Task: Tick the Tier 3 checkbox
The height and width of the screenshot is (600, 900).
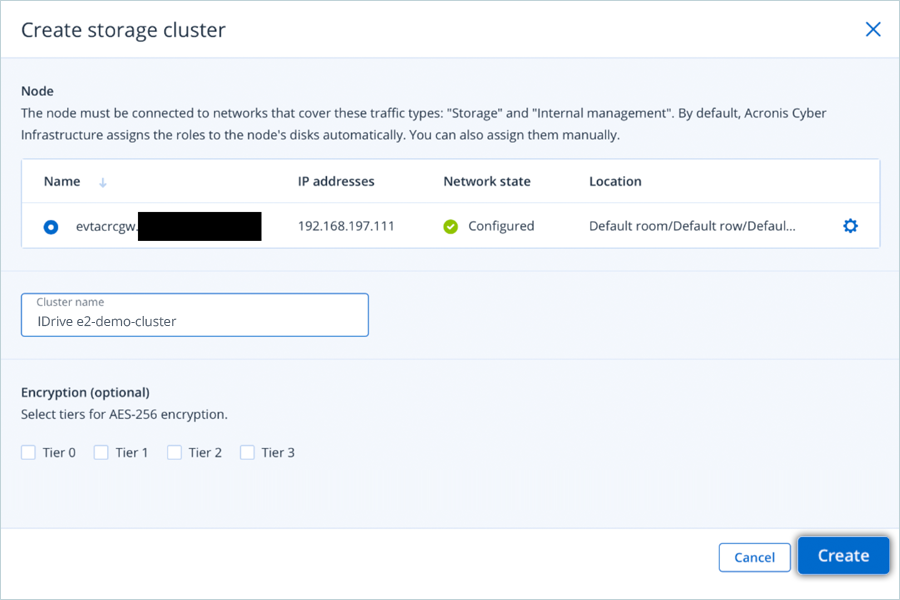Action: point(248,453)
